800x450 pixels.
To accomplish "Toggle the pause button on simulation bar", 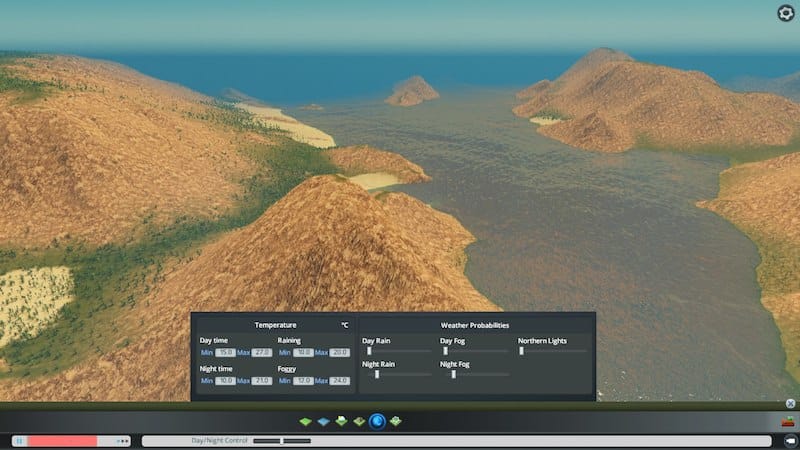I will click(18, 440).
